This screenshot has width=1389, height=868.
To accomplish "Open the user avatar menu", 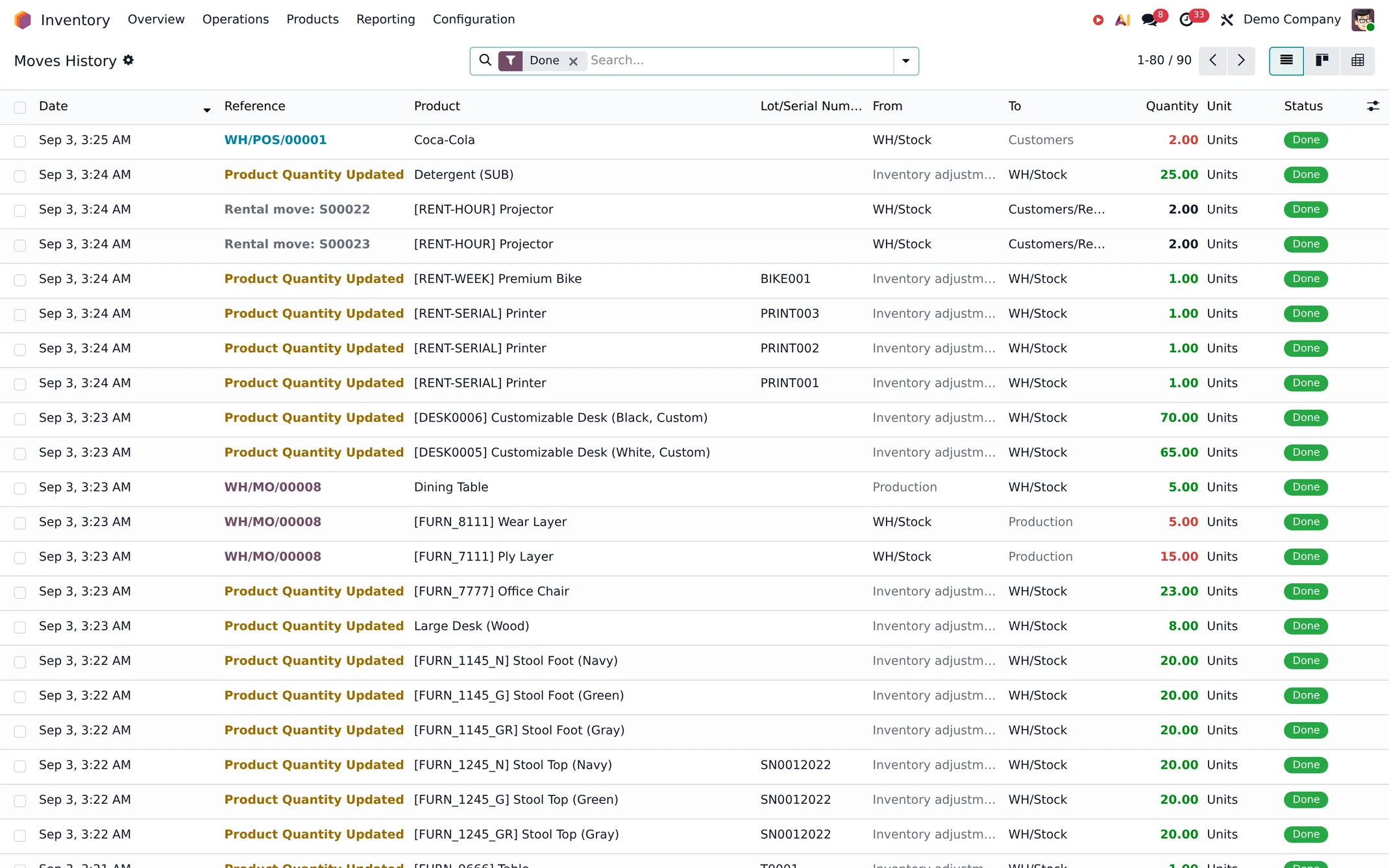I will pyautogui.click(x=1362, y=19).
